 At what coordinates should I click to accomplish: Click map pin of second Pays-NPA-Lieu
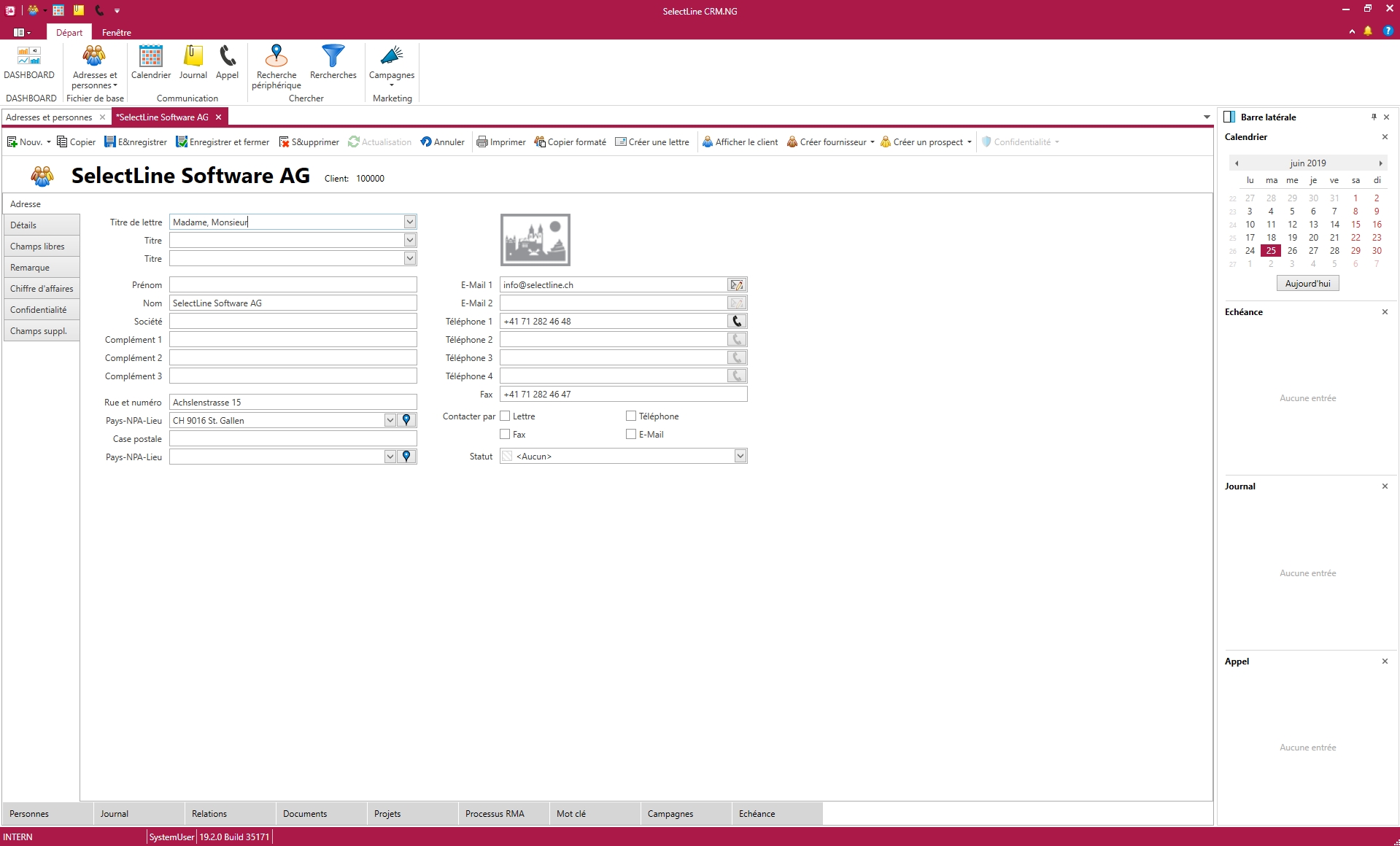click(407, 457)
